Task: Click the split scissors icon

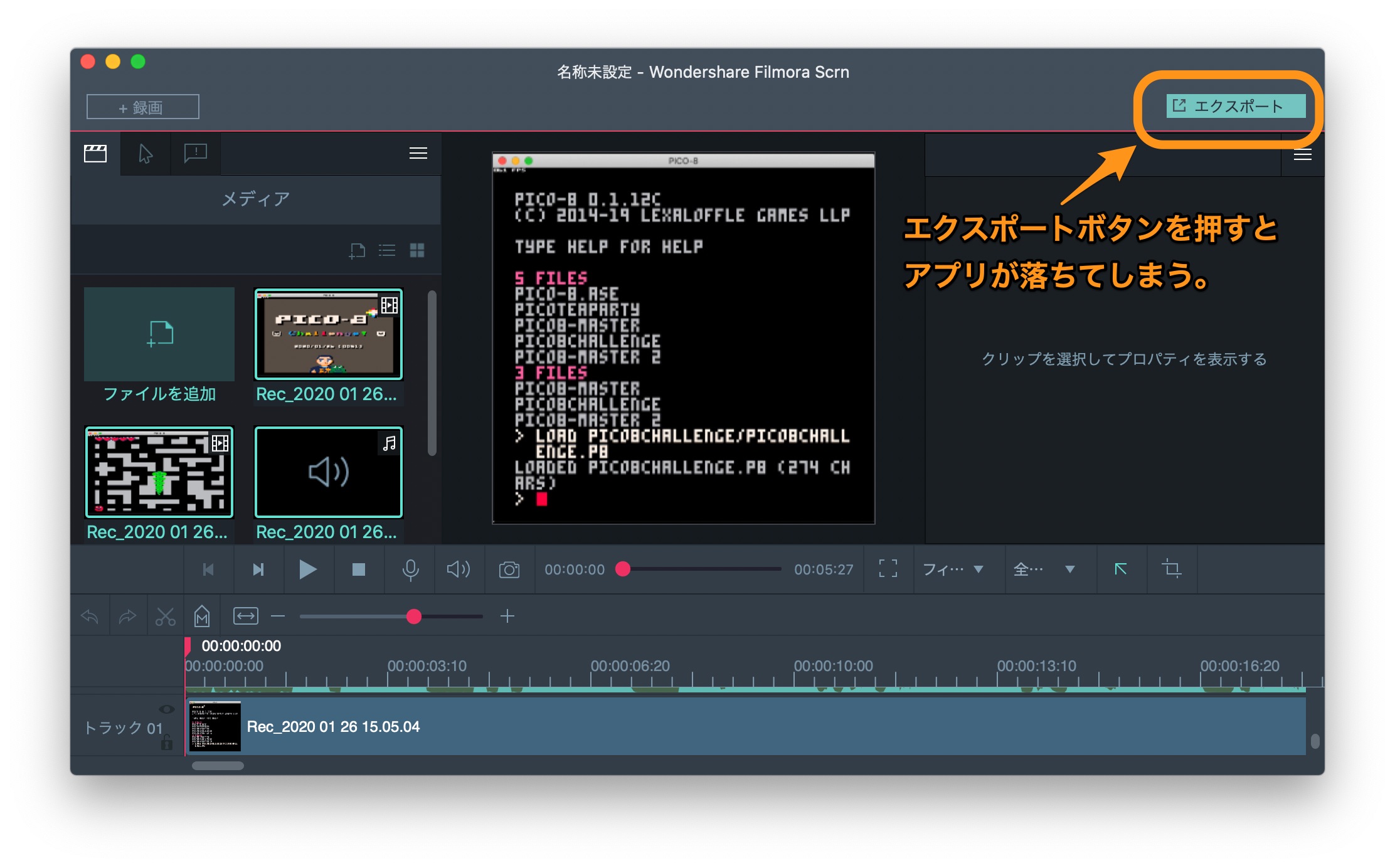Action: pyautogui.click(x=165, y=617)
